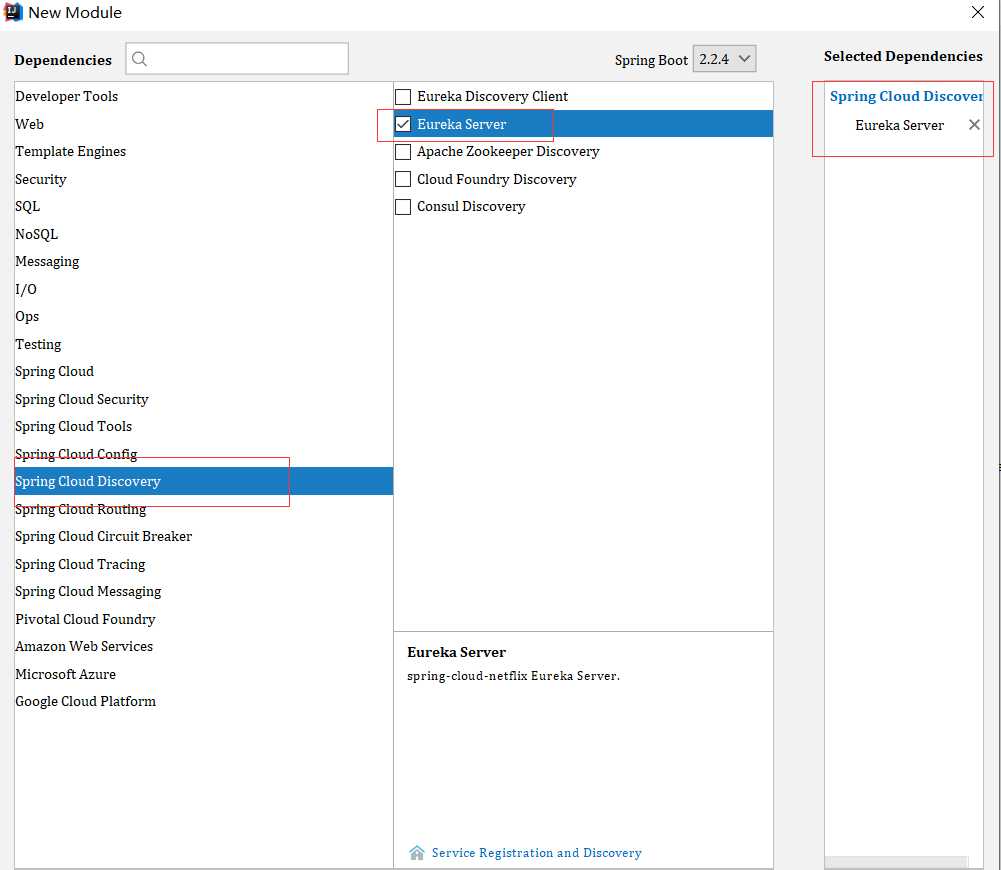Image resolution: width=1001 pixels, height=870 pixels.
Task: Select the SQL category
Action: point(204,206)
